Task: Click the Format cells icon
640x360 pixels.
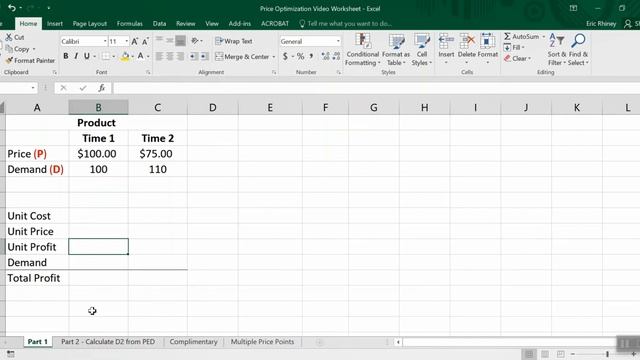Action: point(487,42)
